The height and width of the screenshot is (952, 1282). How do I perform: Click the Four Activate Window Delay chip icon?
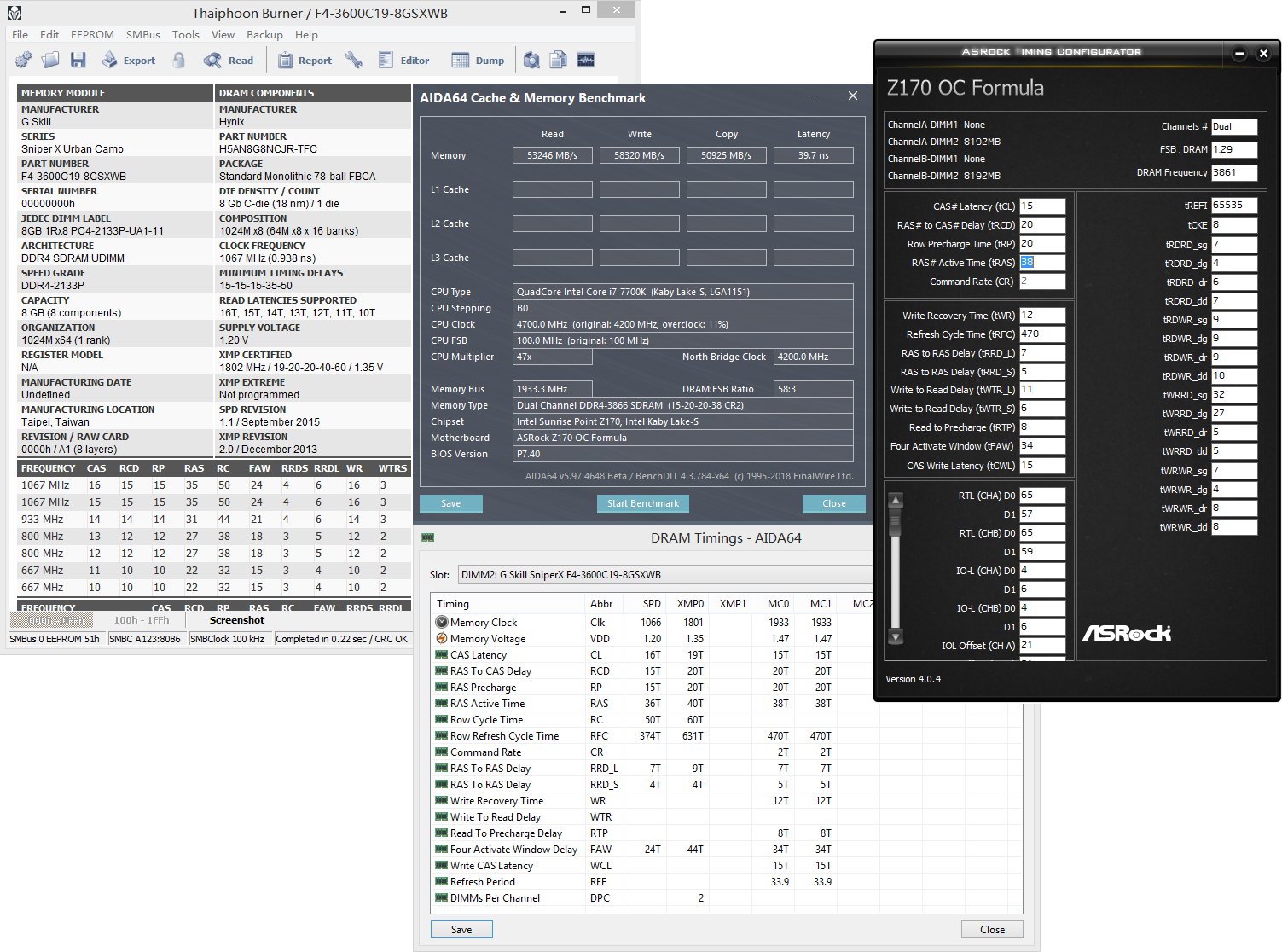[x=442, y=849]
